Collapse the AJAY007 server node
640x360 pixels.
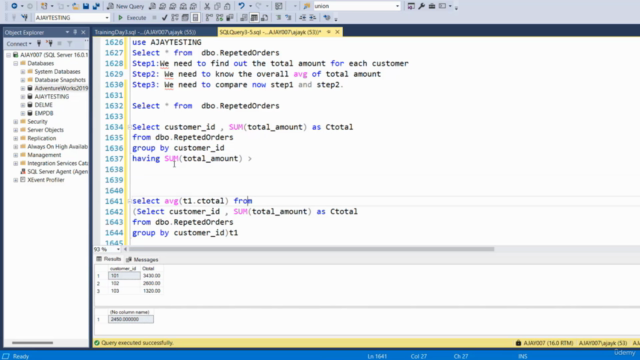click(9, 55)
